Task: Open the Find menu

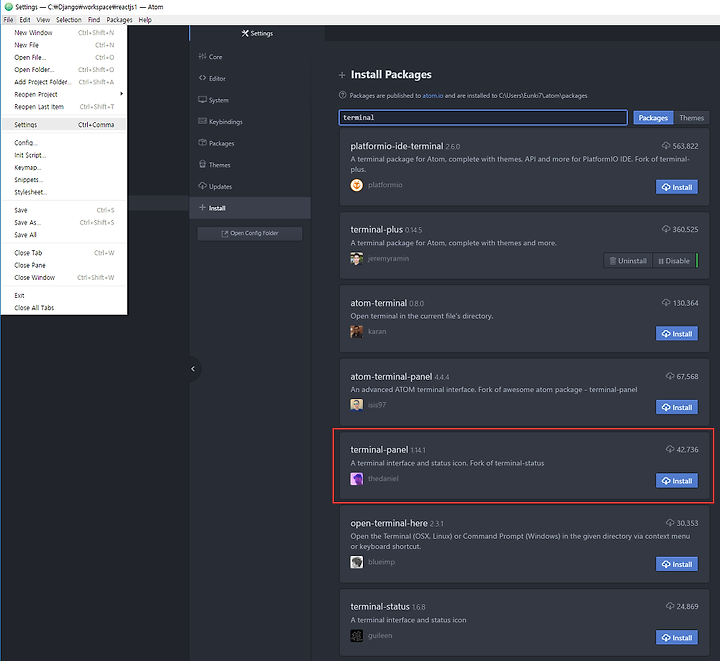Action: (94, 20)
